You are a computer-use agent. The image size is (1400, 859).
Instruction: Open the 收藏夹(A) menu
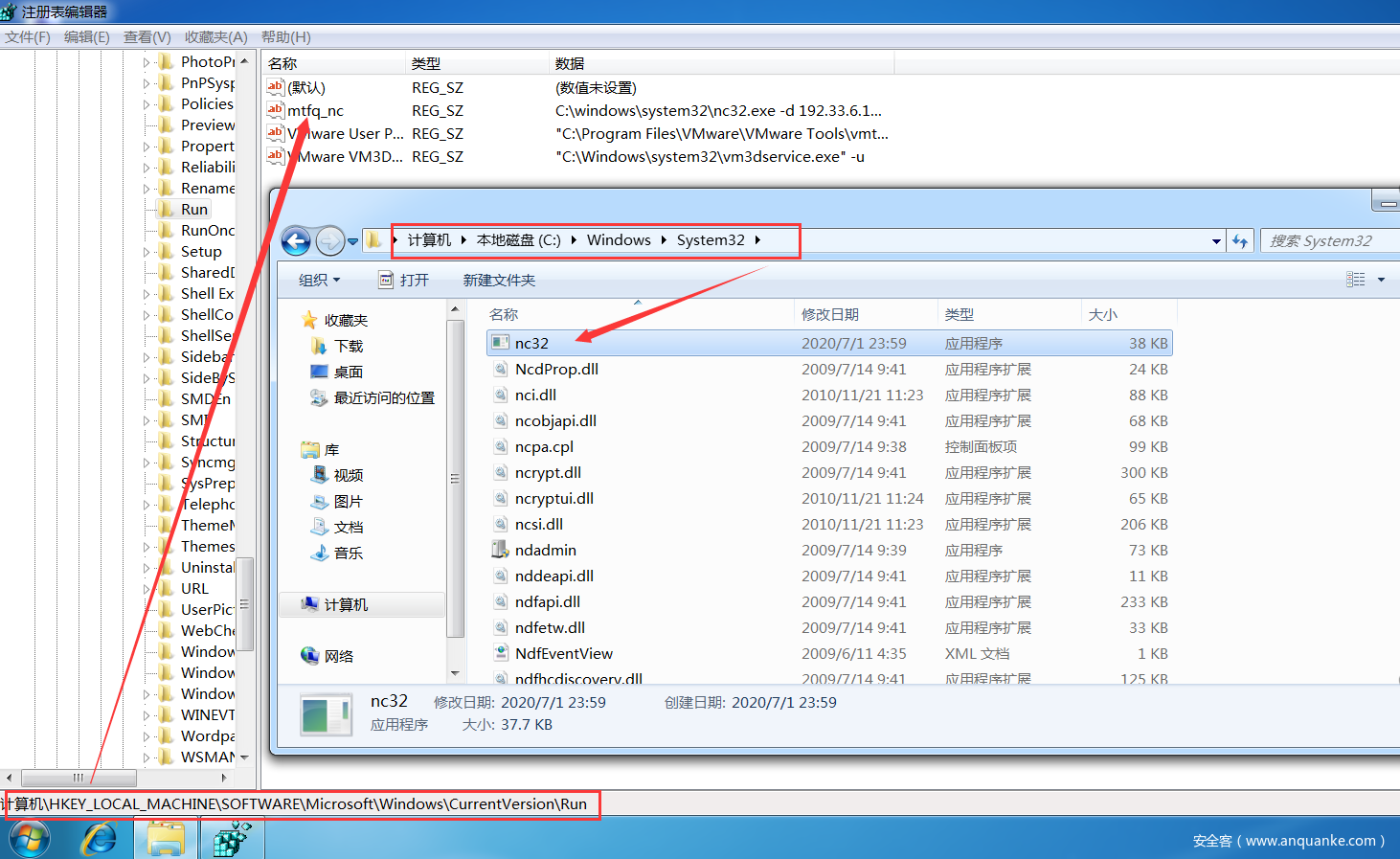pos(215,37)
